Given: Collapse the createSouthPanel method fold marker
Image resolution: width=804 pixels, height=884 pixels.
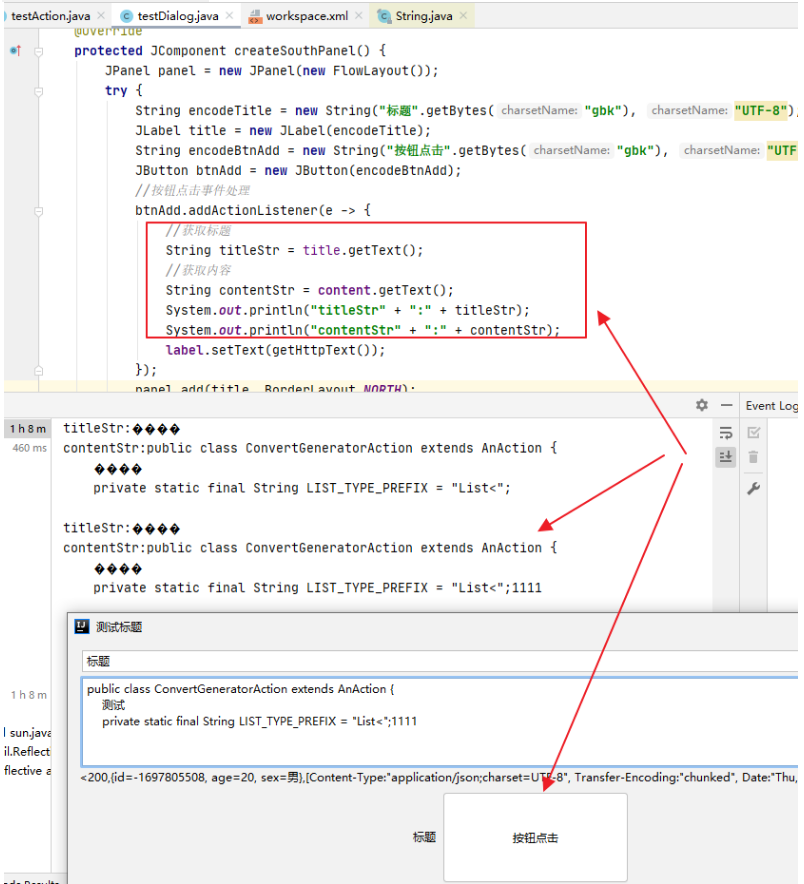Looking at the screenshot, I should tap(38, 52).
